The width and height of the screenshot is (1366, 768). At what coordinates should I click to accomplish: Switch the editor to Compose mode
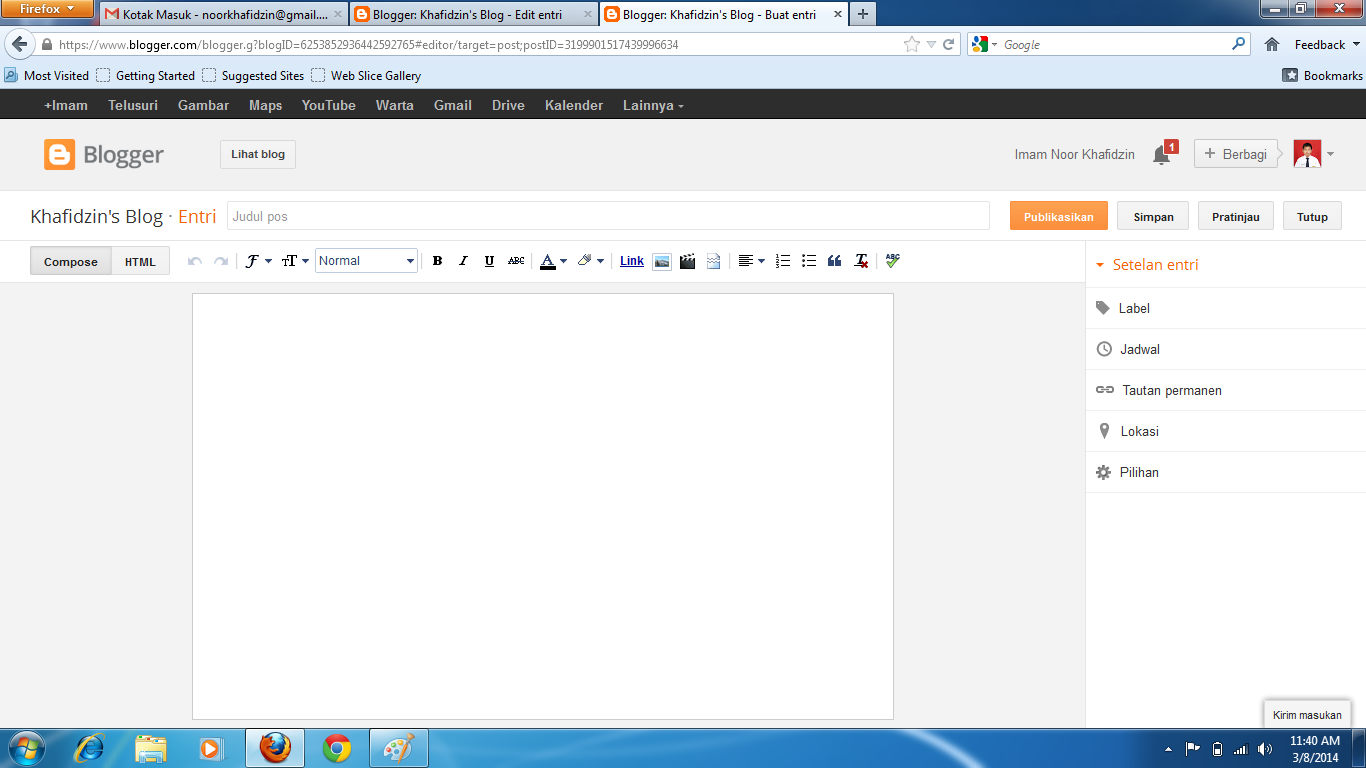[71, 261]
